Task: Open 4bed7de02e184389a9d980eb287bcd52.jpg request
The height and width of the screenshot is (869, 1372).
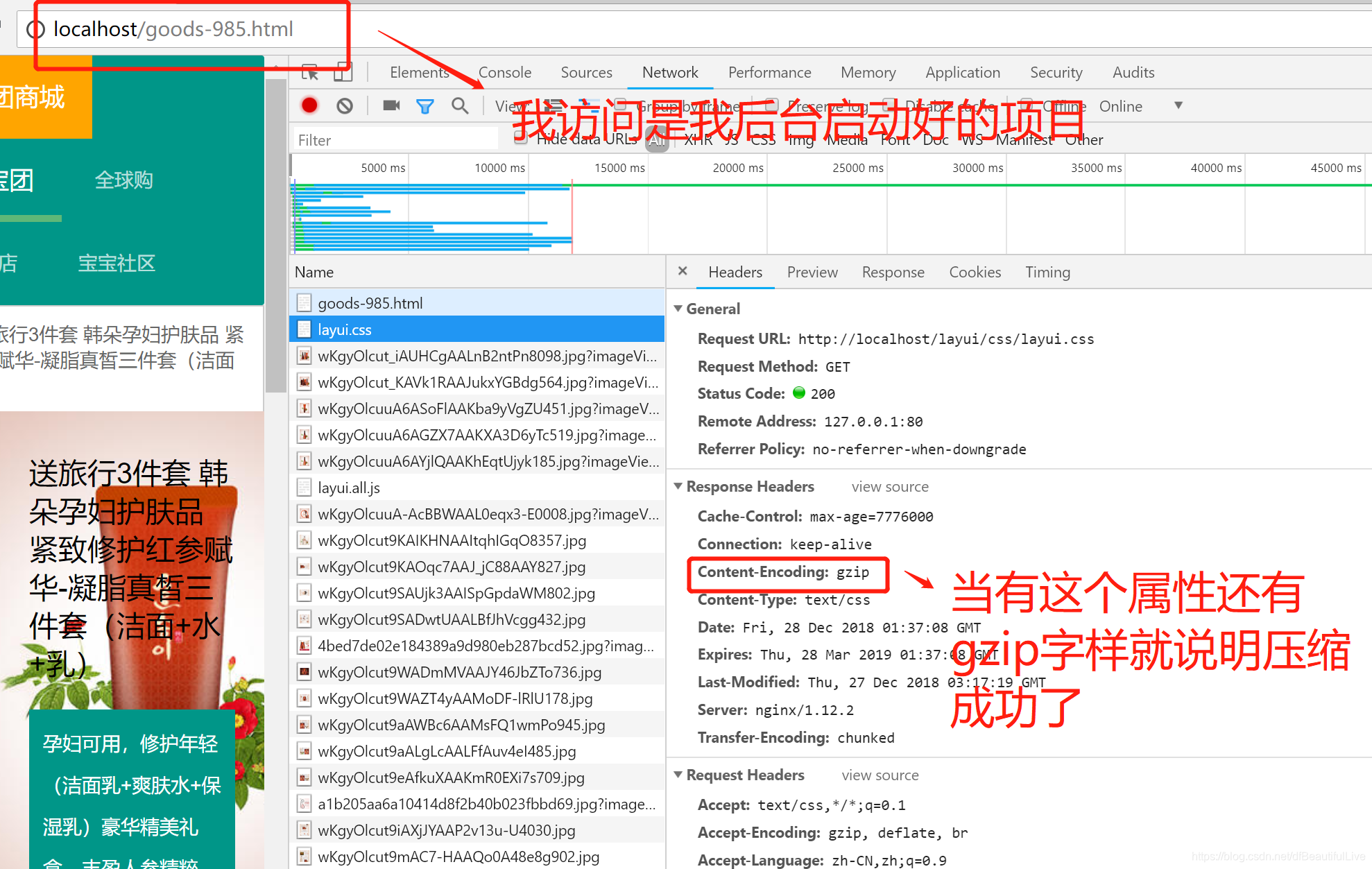Action: (477, 646)
